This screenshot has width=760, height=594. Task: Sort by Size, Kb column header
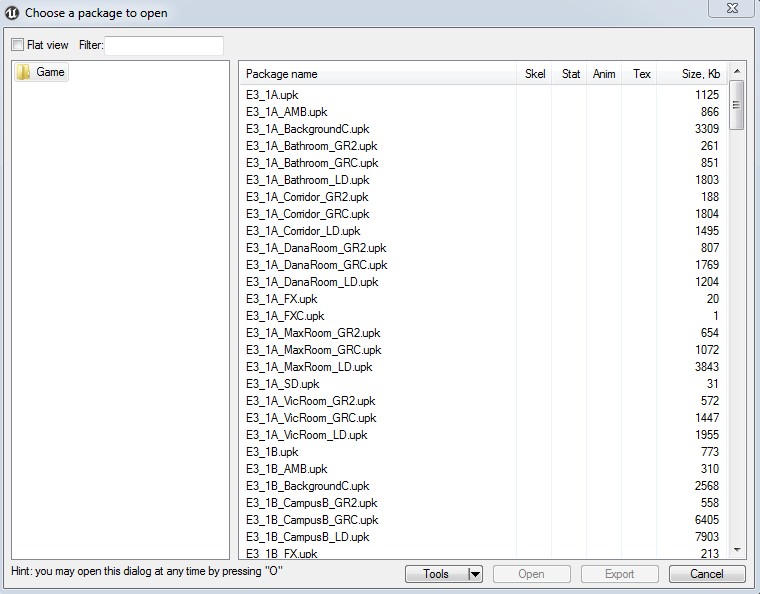(692, 74)
